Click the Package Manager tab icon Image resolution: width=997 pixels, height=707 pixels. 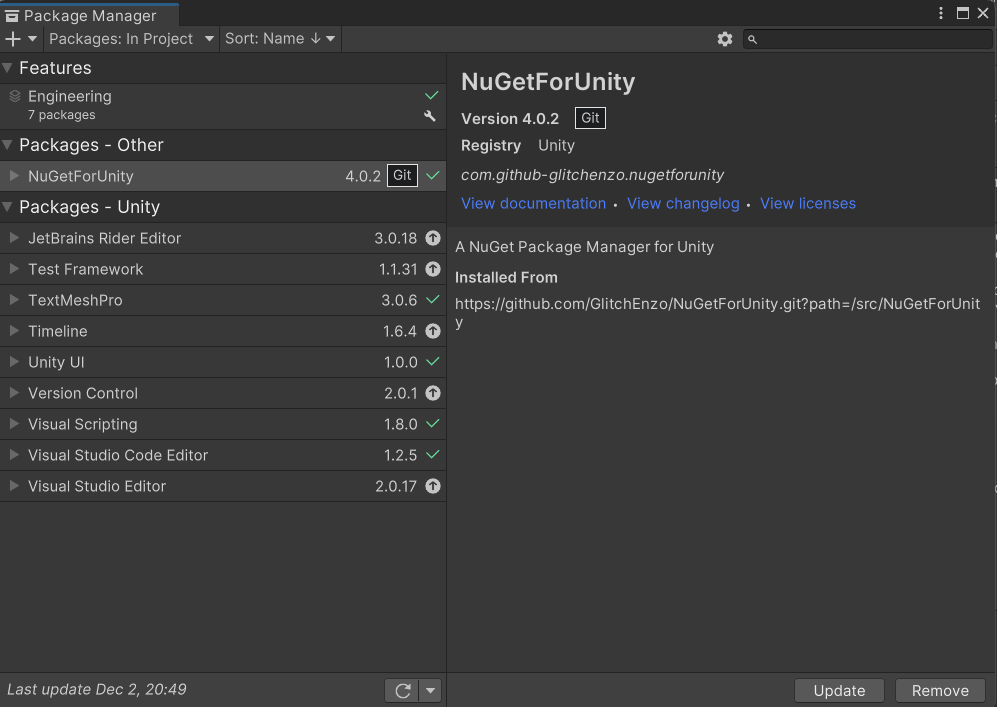point(12,16)
